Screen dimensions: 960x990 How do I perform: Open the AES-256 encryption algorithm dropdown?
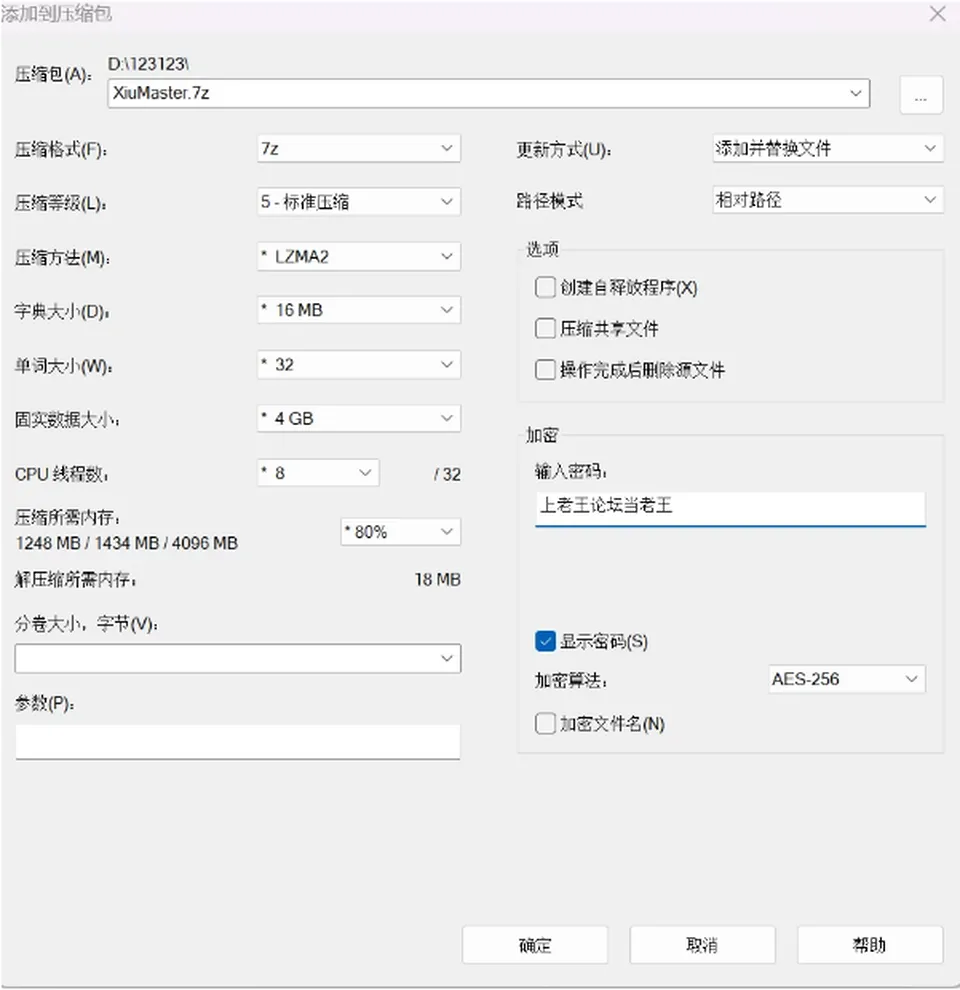tap(847, 679)
